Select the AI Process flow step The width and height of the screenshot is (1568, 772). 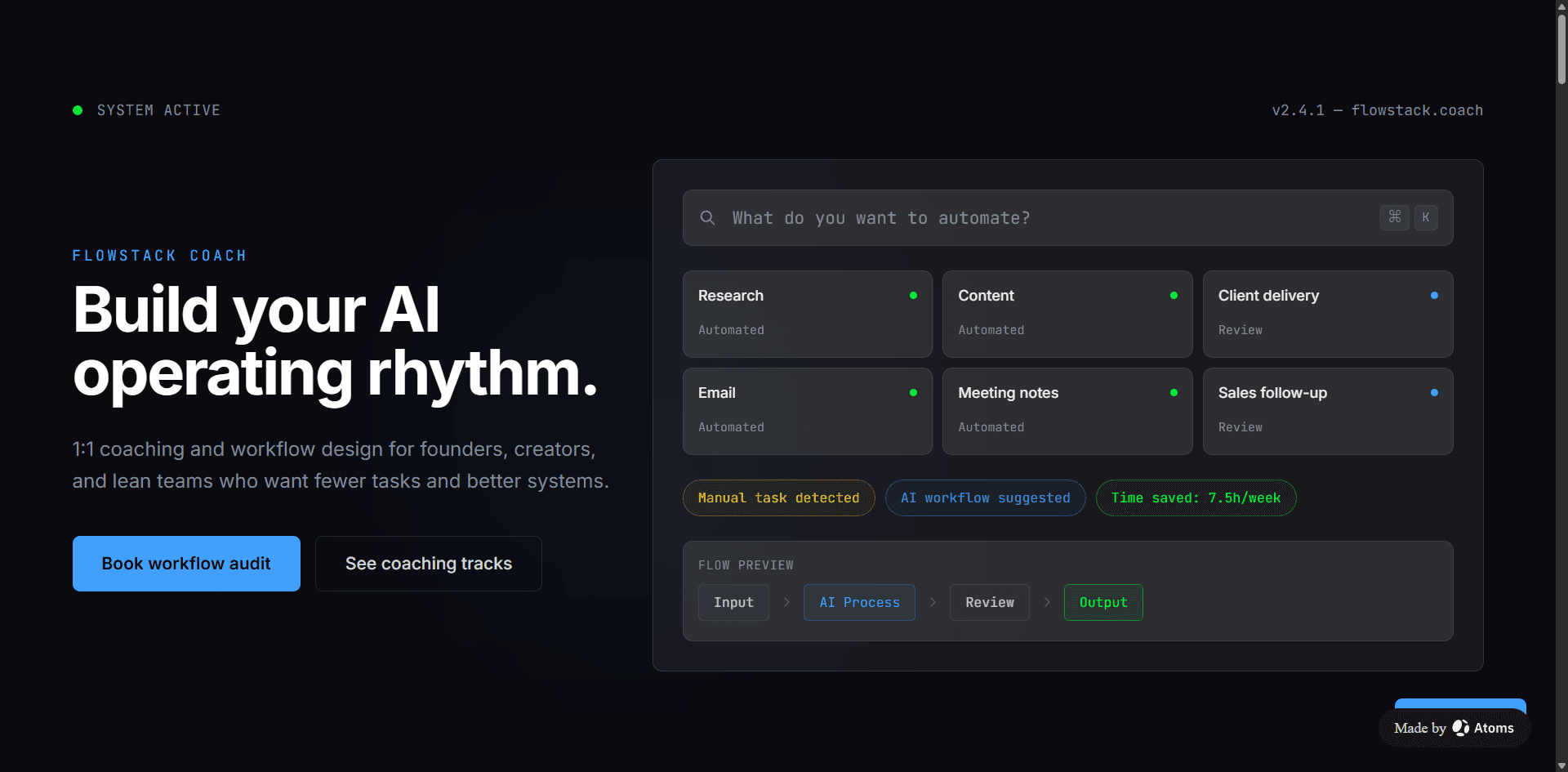tap(859, 603)
